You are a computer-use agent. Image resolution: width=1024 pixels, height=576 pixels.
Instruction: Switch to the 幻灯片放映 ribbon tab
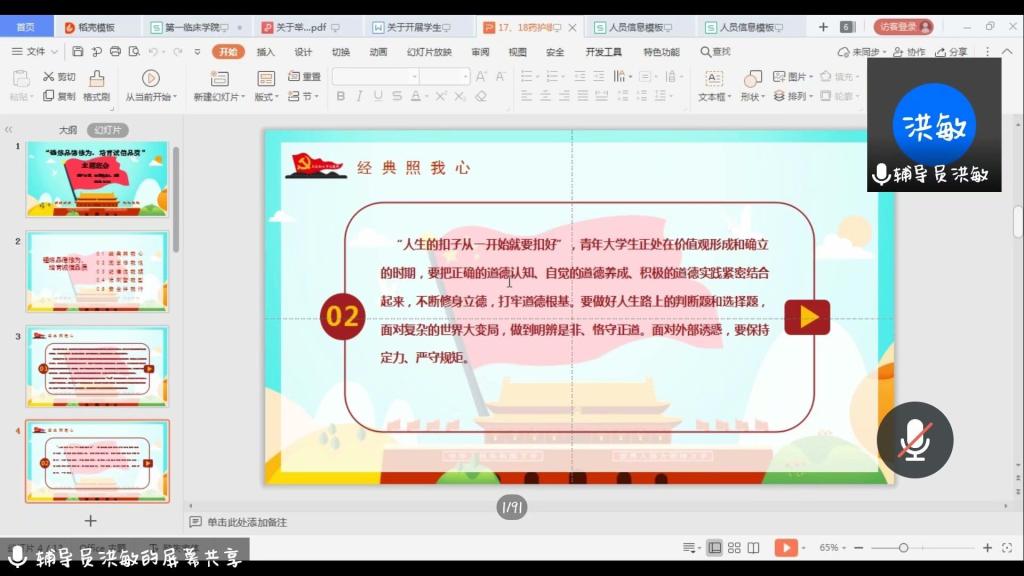[429, 51]
